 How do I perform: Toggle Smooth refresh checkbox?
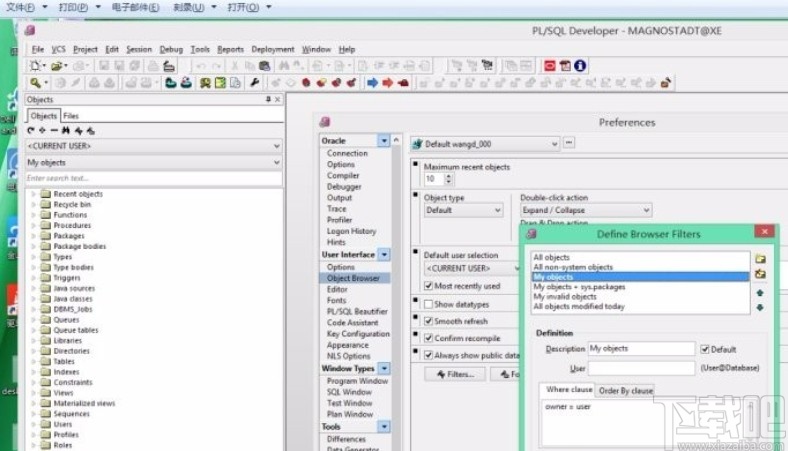pos(428,321)
